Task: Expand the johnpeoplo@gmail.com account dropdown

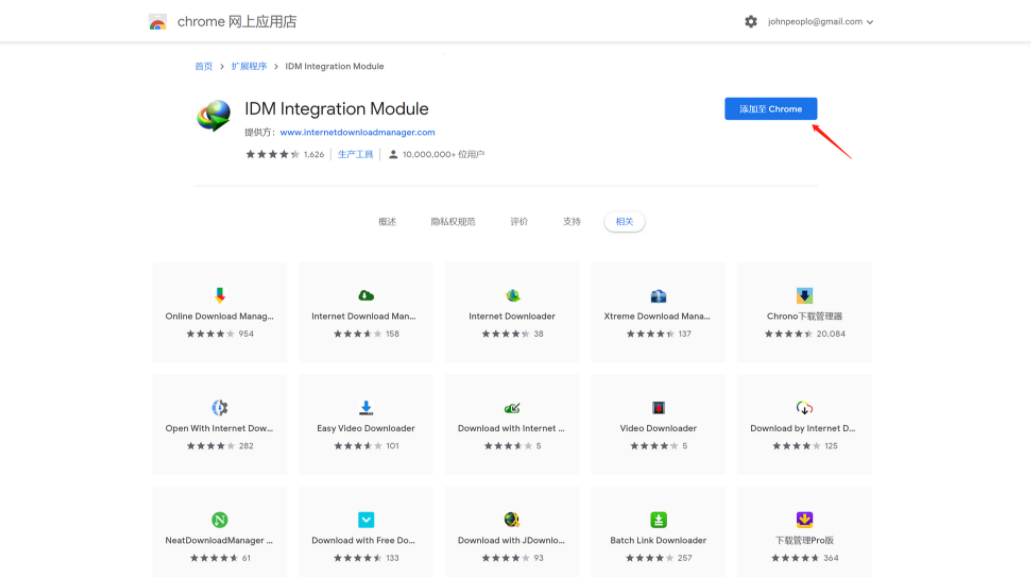Action: tap(821, 22)
